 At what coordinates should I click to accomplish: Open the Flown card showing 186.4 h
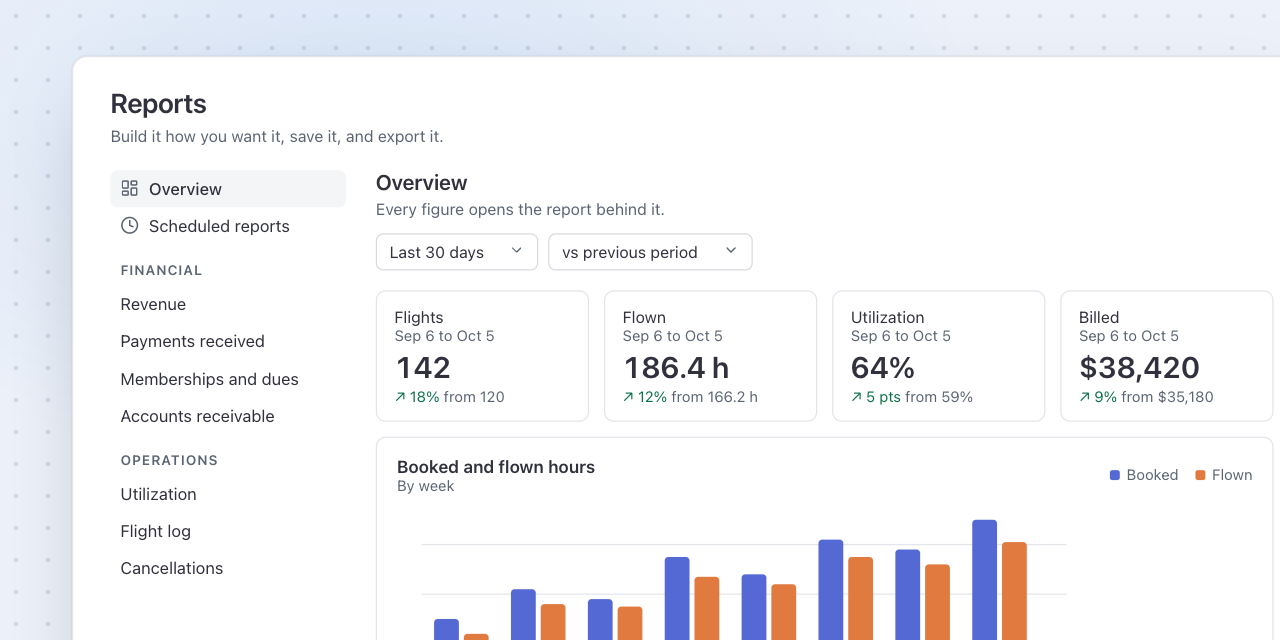pos(710,356)
